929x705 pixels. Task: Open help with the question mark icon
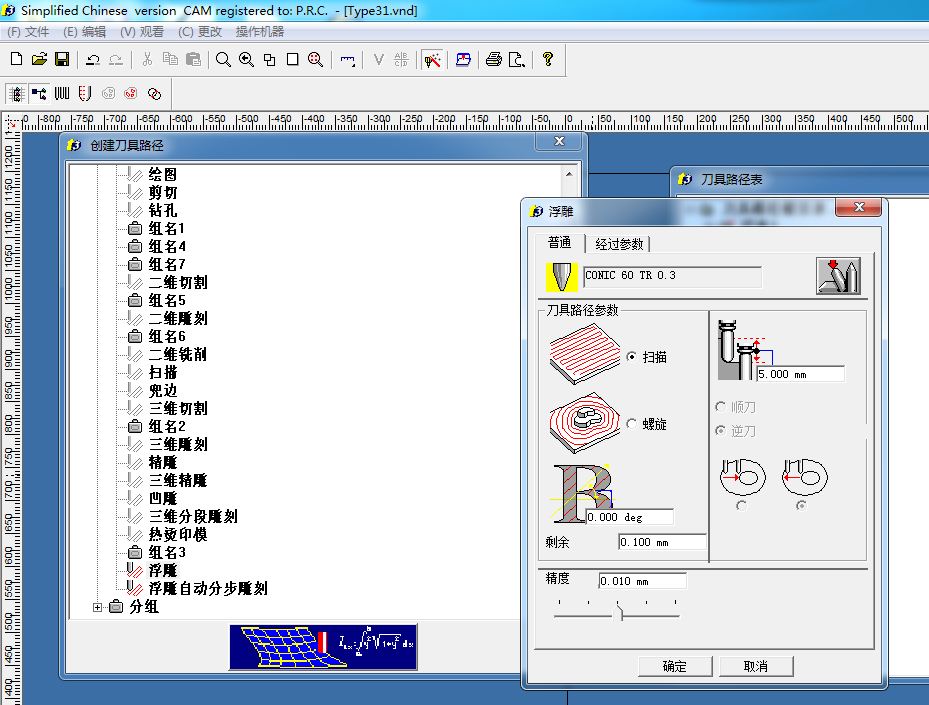pos(547,59)
